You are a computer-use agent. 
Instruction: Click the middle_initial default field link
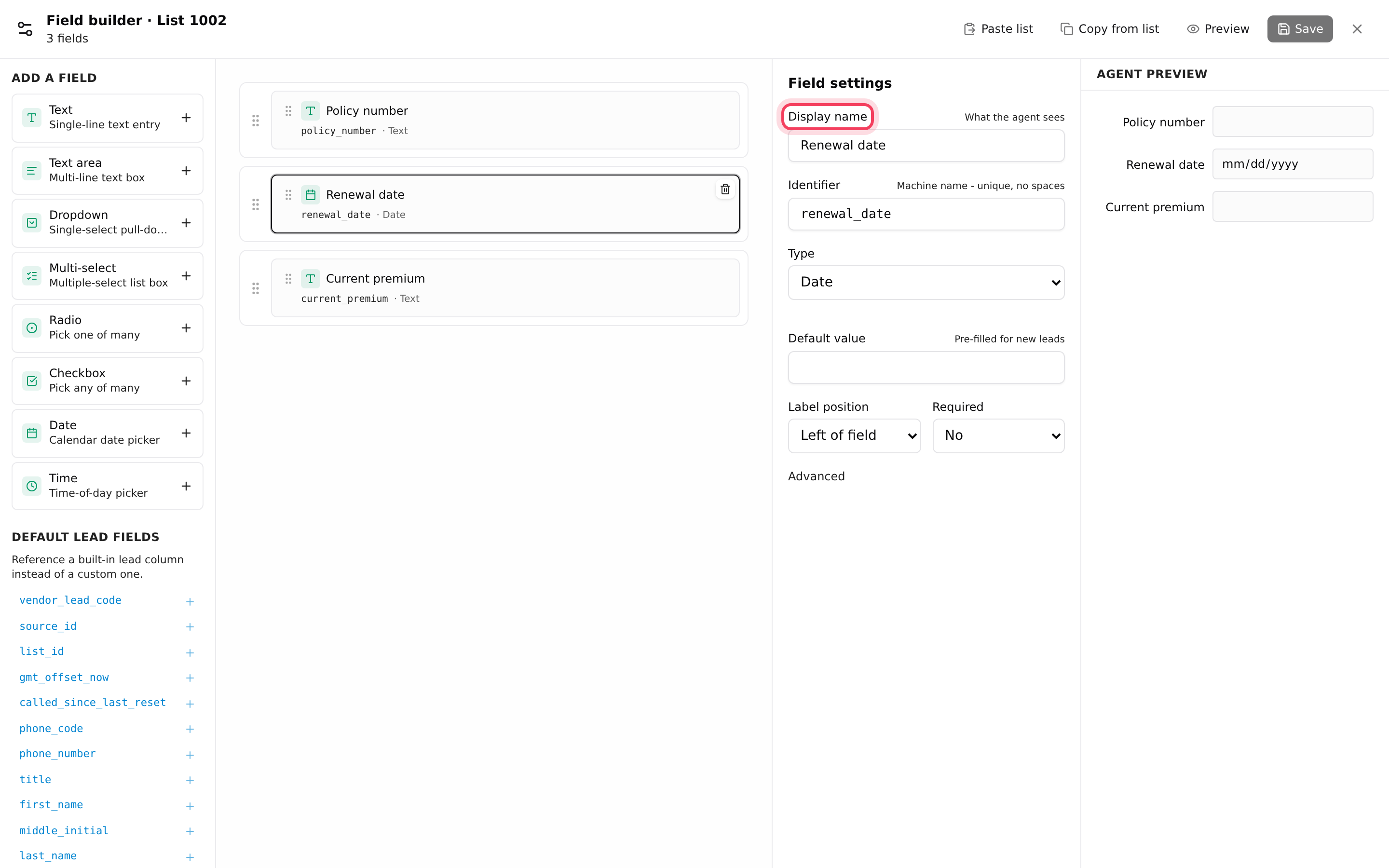click(64, 830)
